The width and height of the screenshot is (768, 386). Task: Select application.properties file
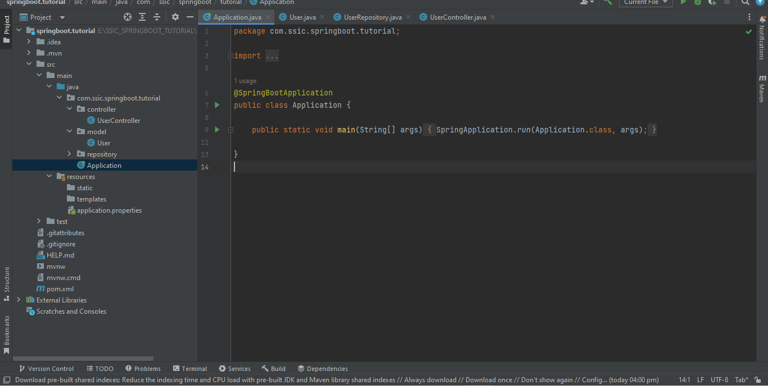(x=109, y=211)
